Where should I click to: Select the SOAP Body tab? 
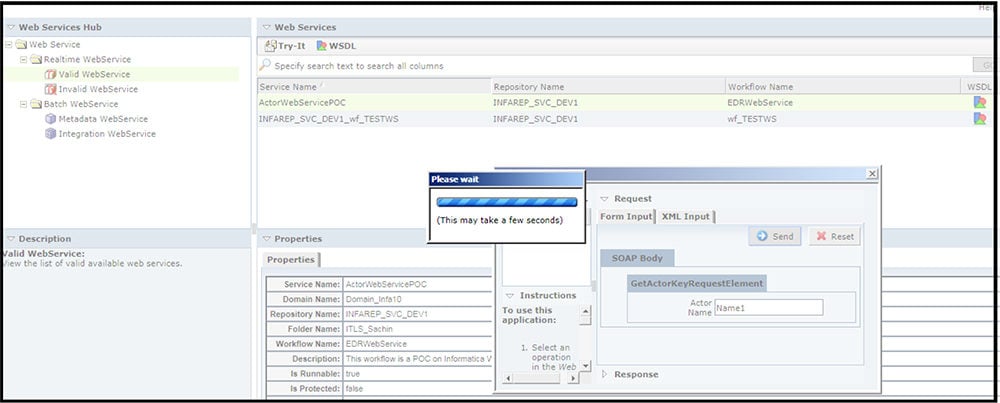point(637,258)
